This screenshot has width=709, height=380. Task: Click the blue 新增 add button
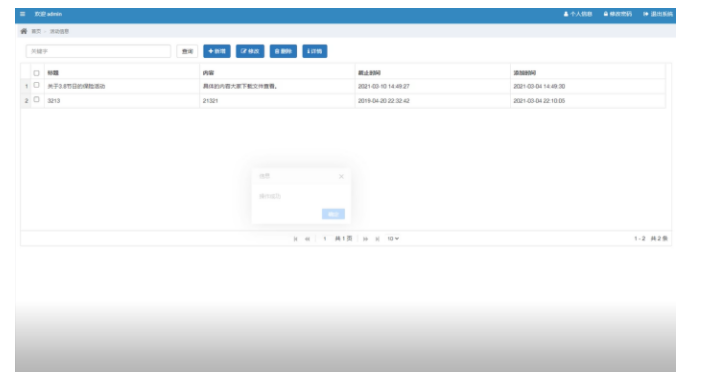click(x=217, y=51)
